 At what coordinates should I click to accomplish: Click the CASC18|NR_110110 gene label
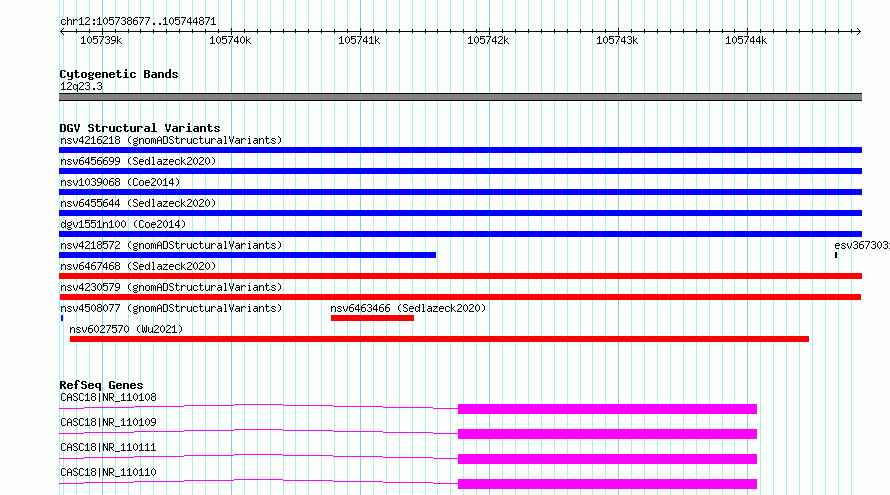click(x=108, y=472)
